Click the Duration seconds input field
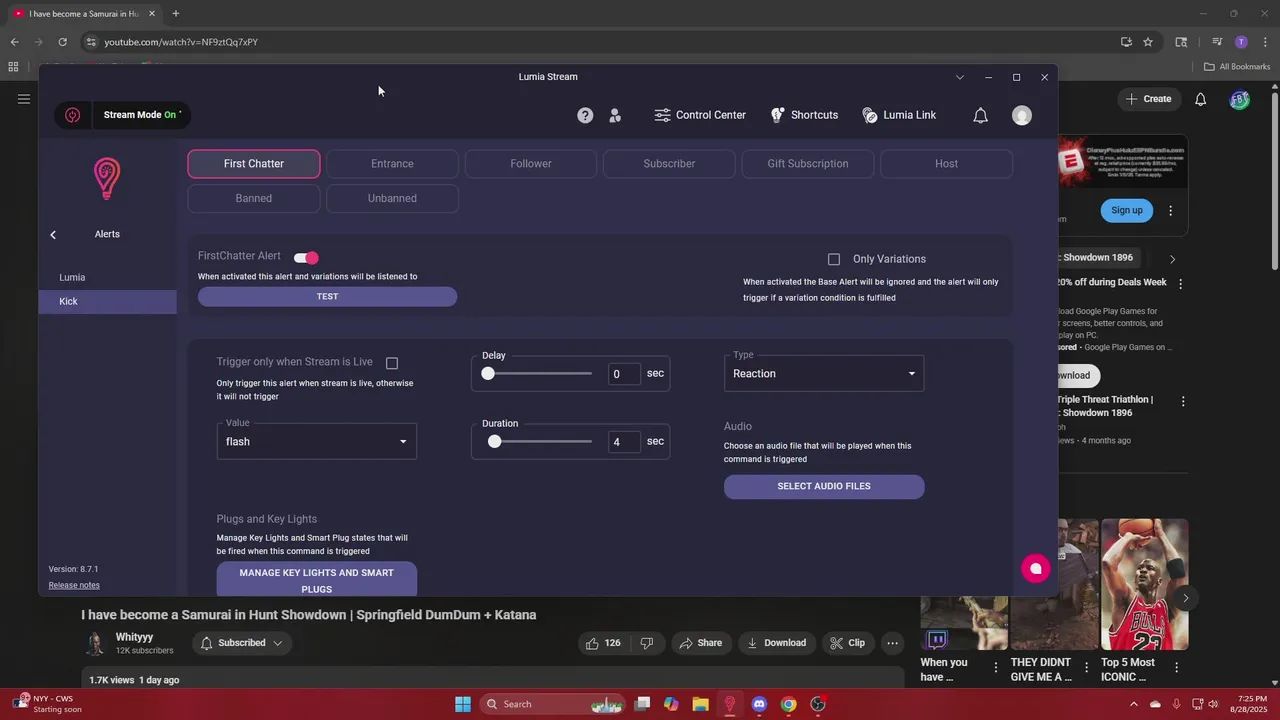The width and height of the screenshot is (1280, 720). 624,442
